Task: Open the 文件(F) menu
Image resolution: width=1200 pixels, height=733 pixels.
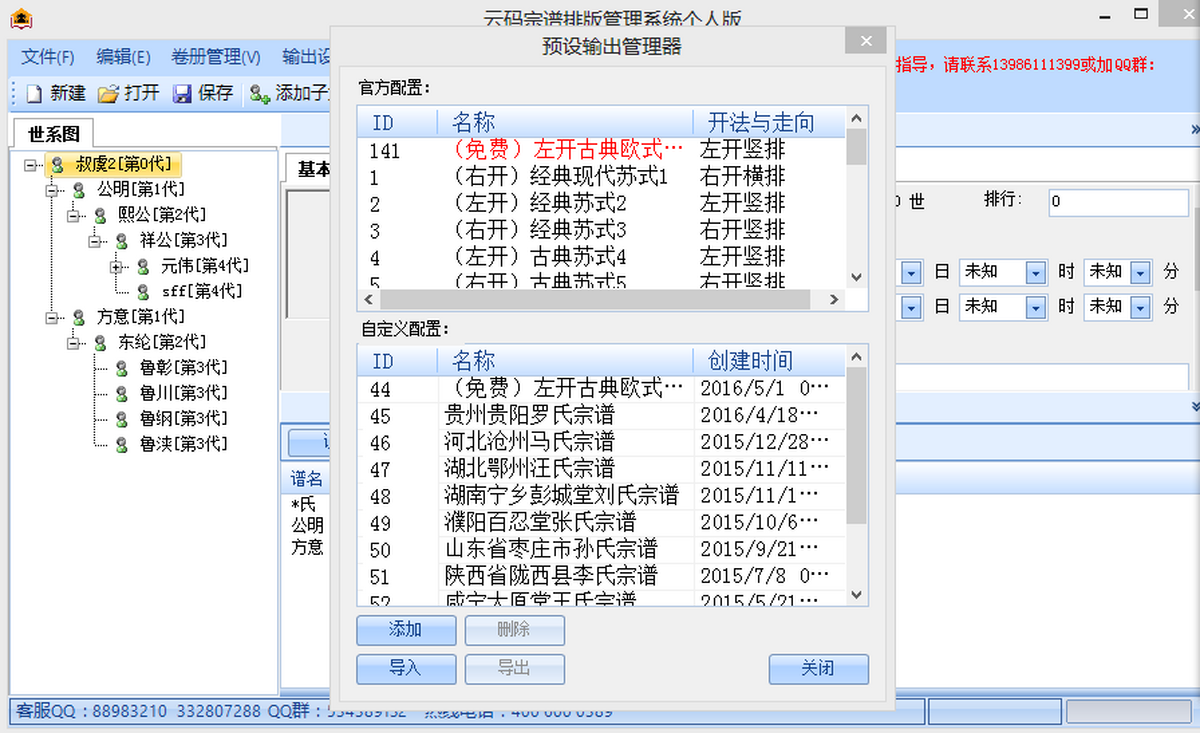Action: [48, 57]
